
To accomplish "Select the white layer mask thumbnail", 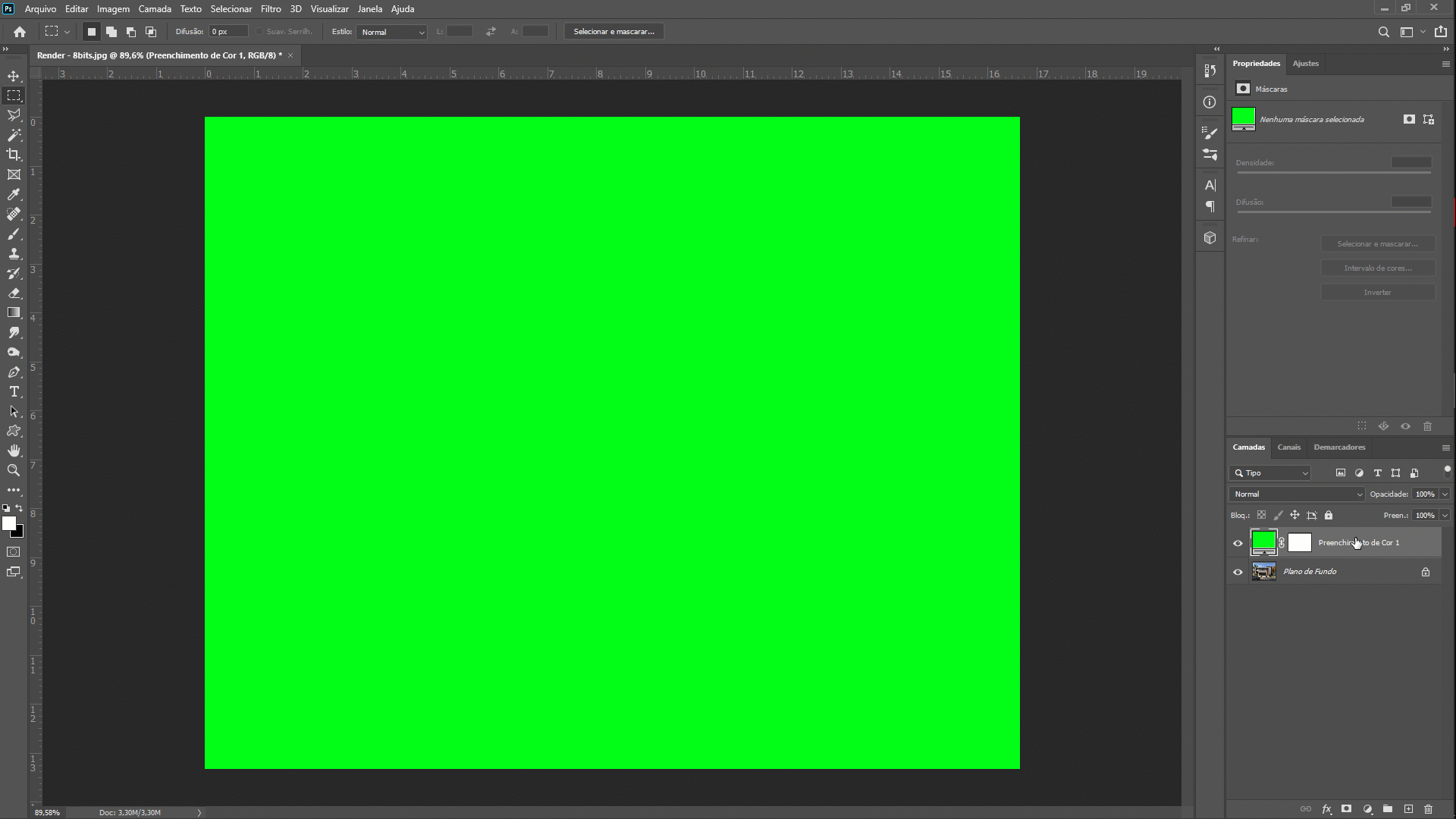I will click(1299, 542).
